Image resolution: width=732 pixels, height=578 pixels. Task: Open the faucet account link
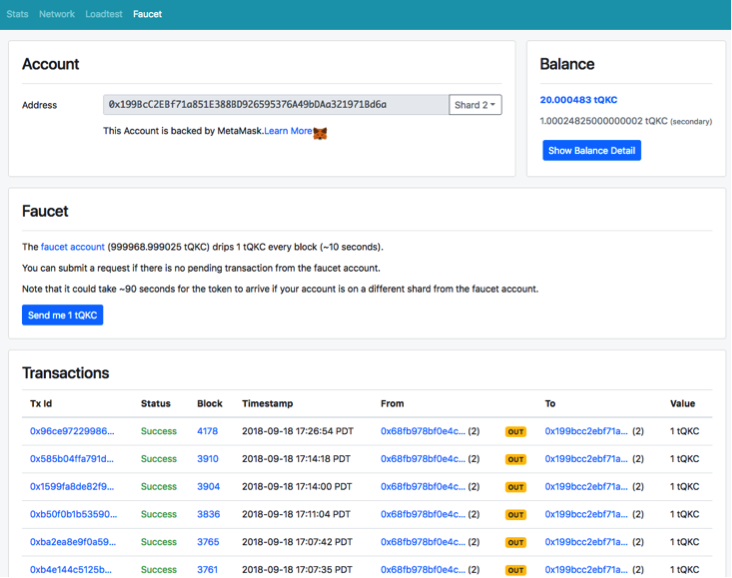pyautogui.click(x=73, y=247)
